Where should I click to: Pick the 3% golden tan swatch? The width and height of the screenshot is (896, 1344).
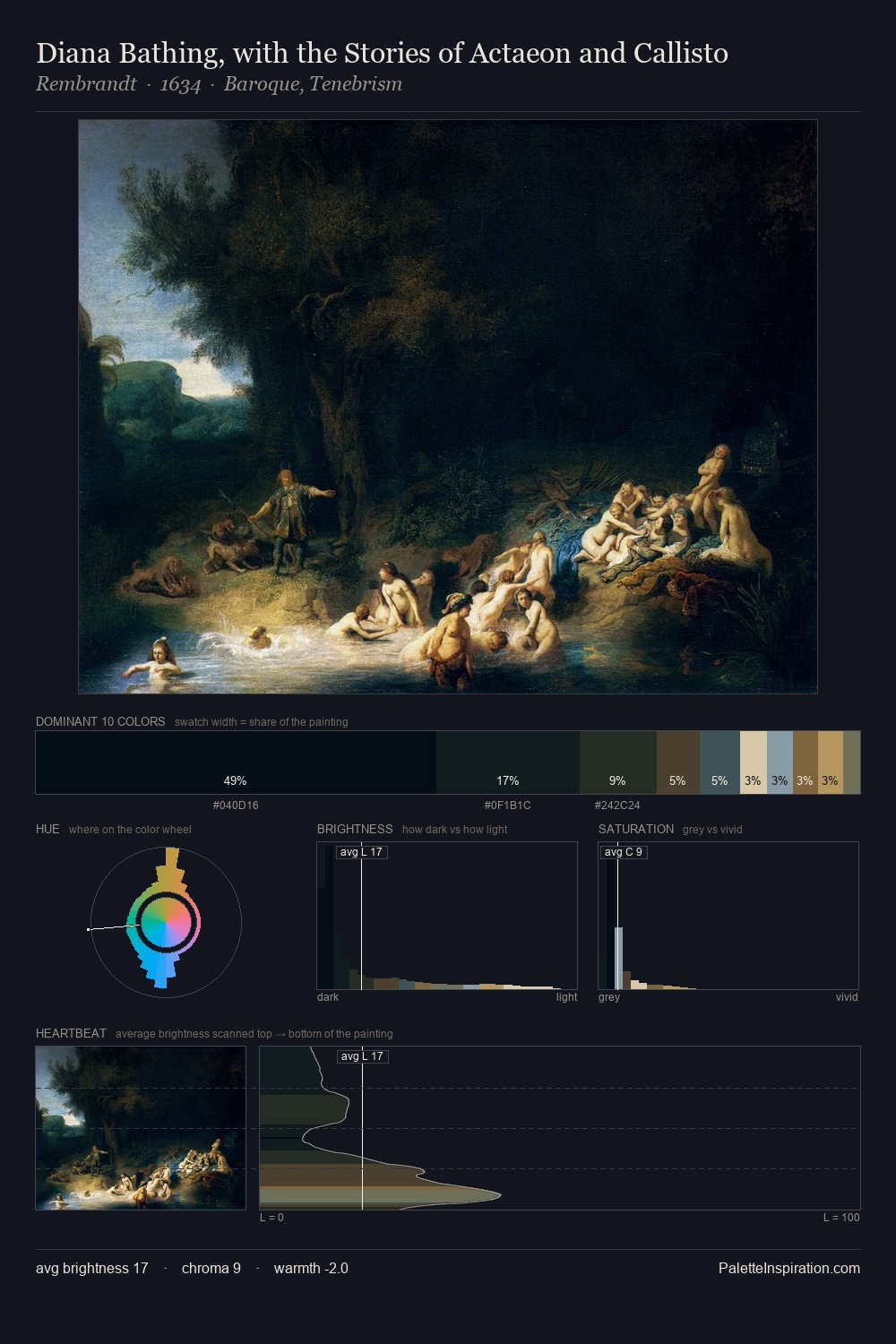[831, 762]
